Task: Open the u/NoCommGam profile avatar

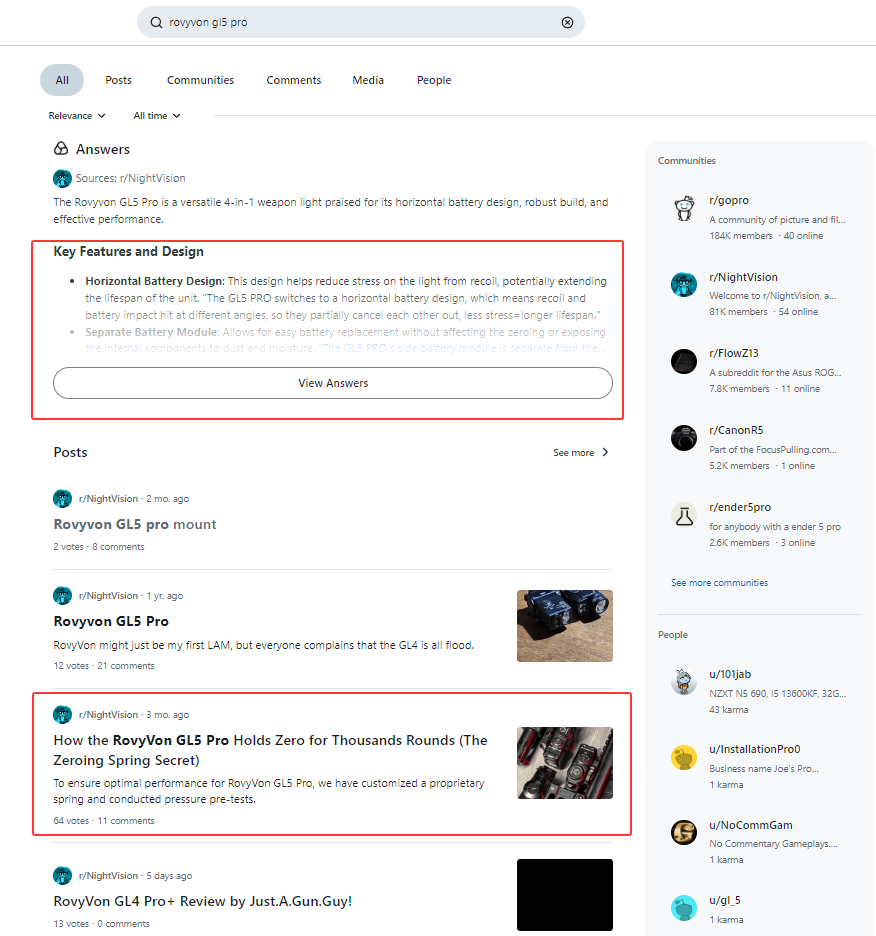Action: click(x=684, y=832)
